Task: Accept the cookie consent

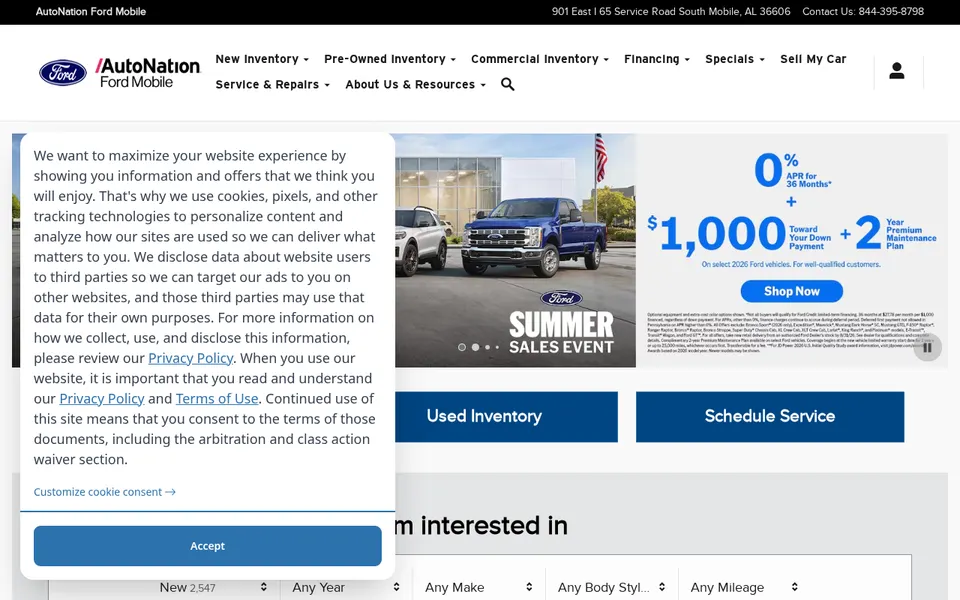Action: tap(208, 546)
